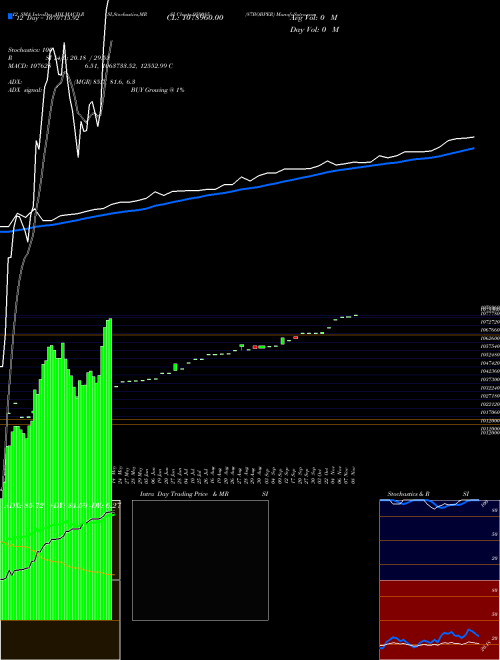Click the Stochastics & R SI panel title
The image size is (500, 660).
428,494
